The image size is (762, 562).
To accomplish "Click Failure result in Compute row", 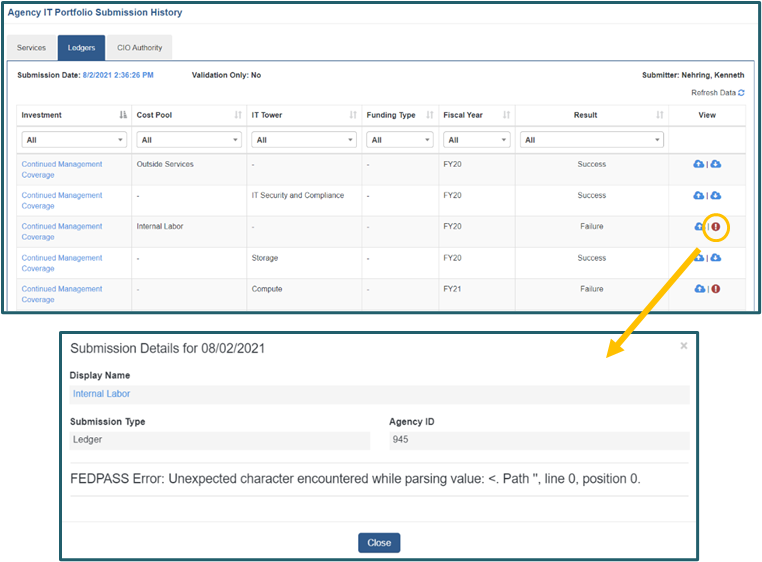I will tap(591, 289).
